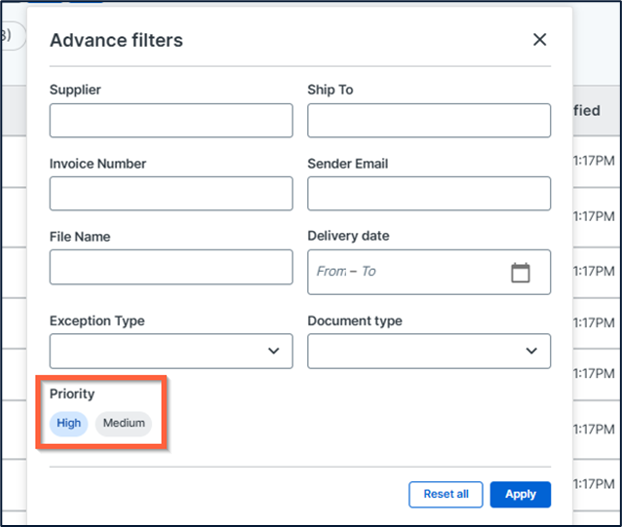Toggle the High priority chip
Image resolution: width=622 pixels, height=527 pixels.
click(69, 424)
